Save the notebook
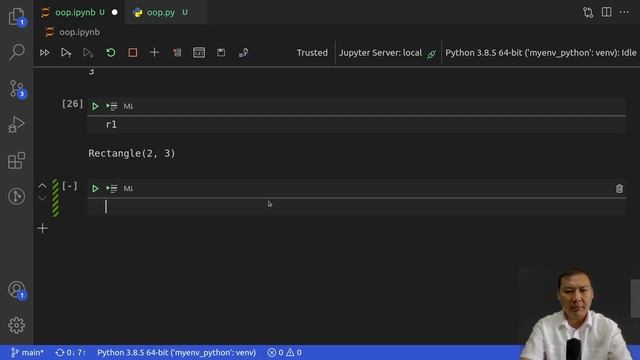The image size is (640, 360). [221, 52]
